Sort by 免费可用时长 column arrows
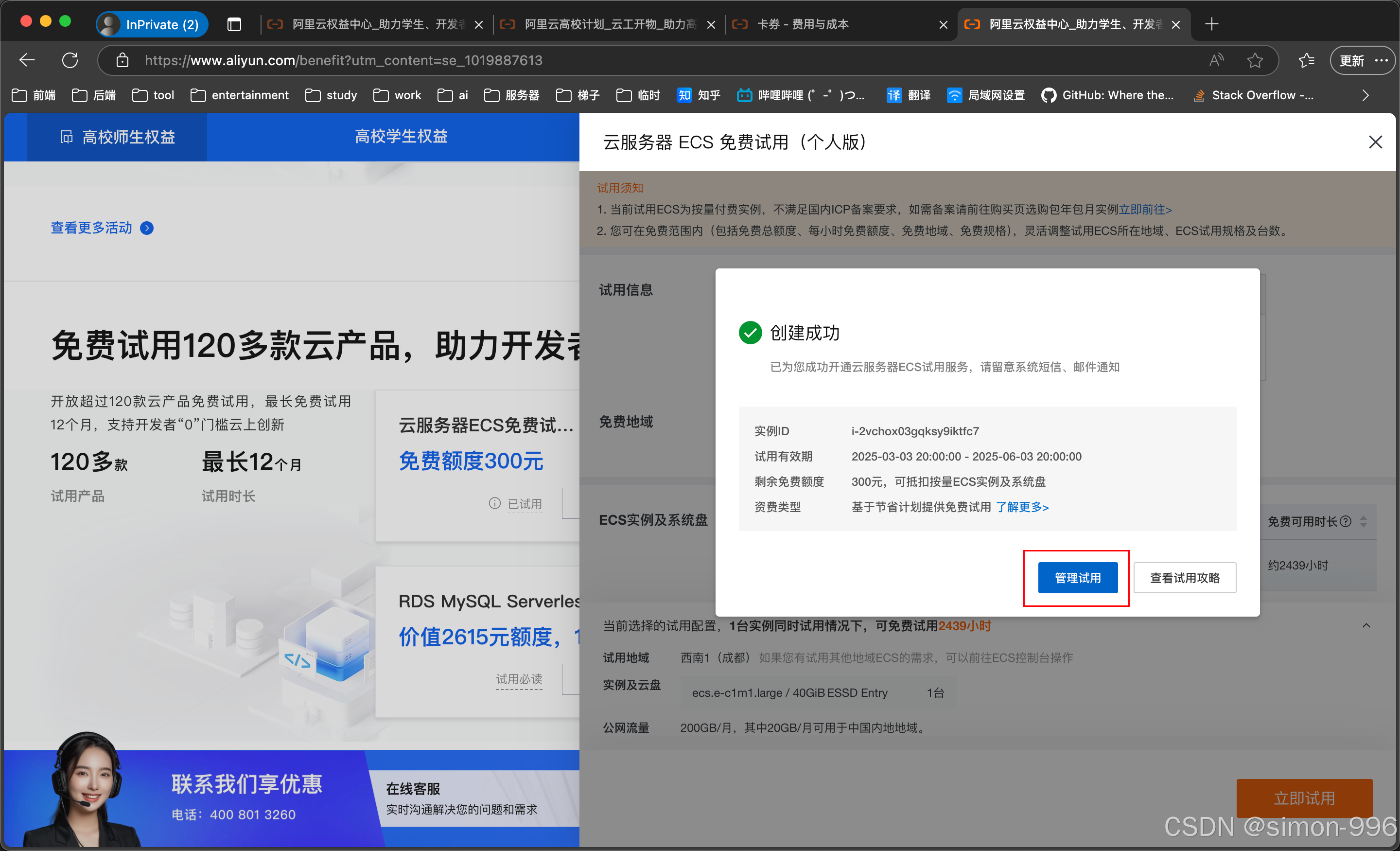The width and height of the screenshot is (1400, 851). pos(1363,521)
